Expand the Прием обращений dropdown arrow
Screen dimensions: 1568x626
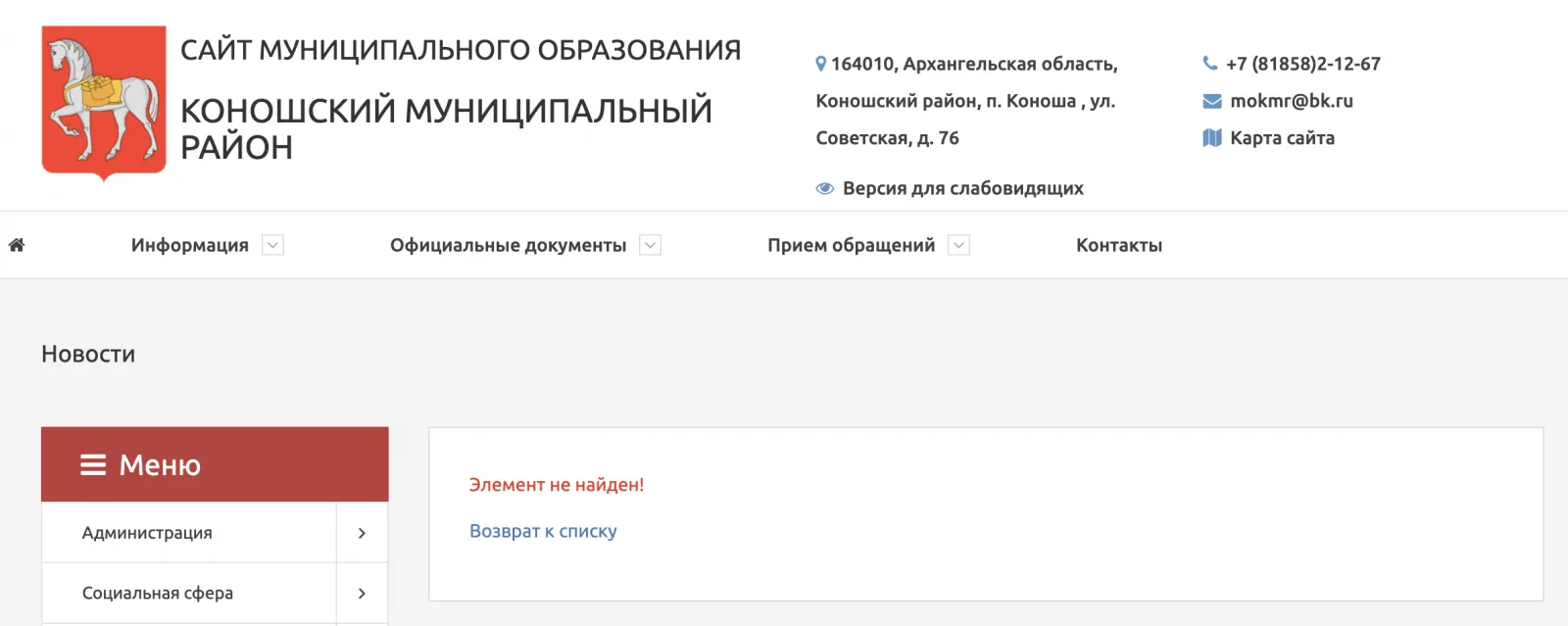click(x=959, y=245)
